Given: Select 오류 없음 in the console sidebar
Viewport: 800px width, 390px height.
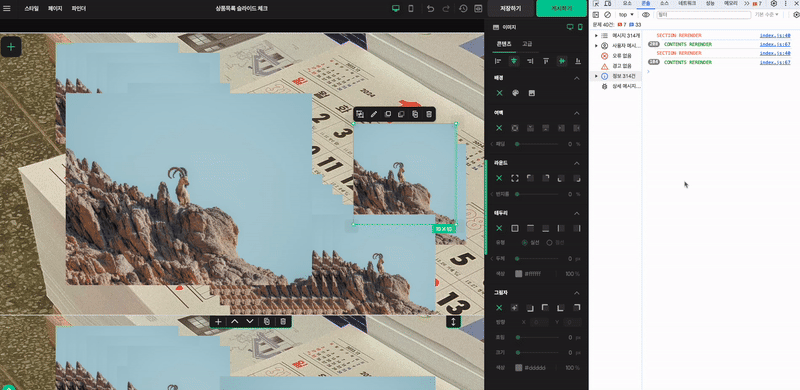Looking at the screenshot, I should click(x=622, y=56).
